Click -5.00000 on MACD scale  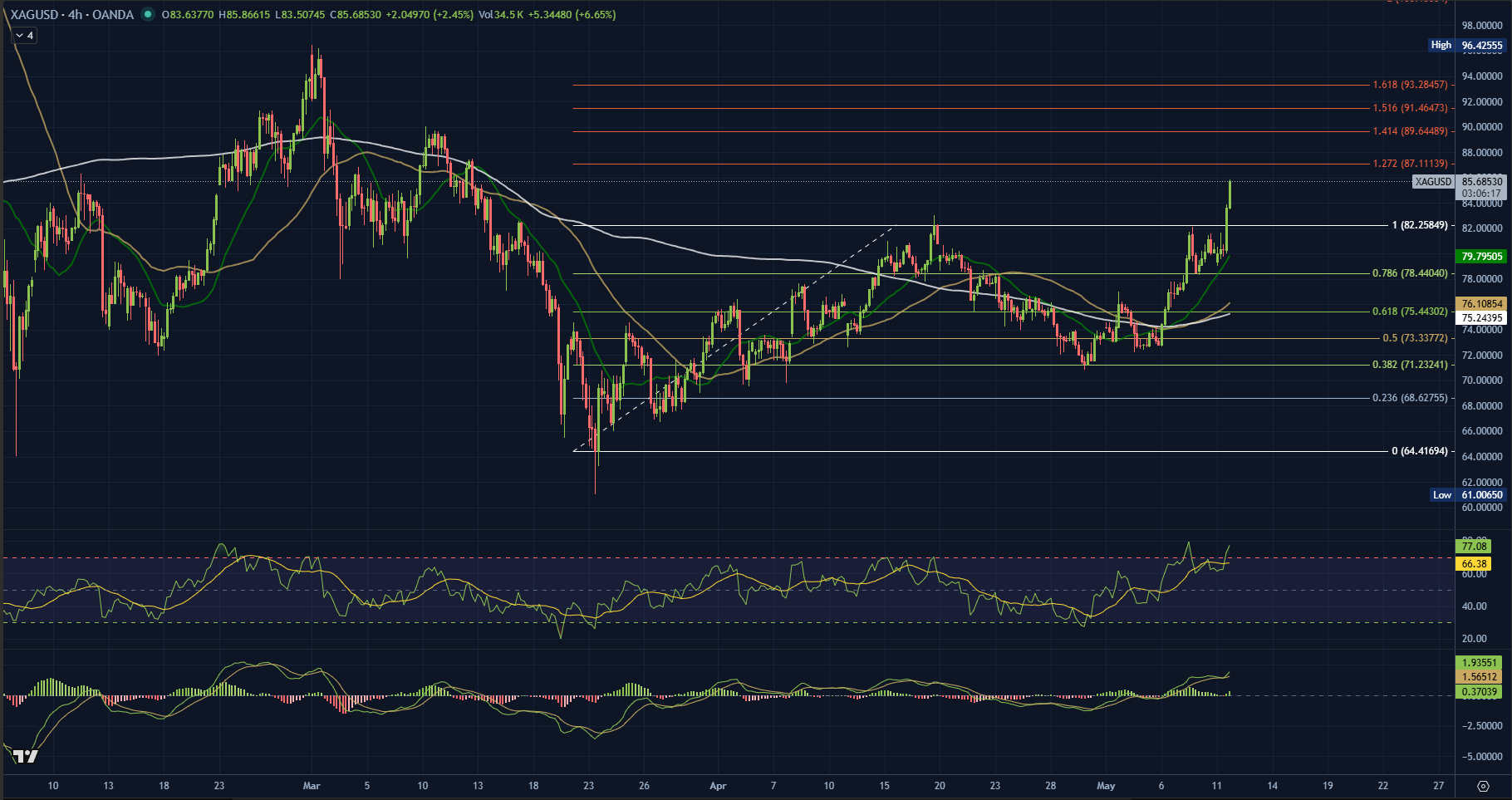pyautogui.click(x=1482, y=757)
